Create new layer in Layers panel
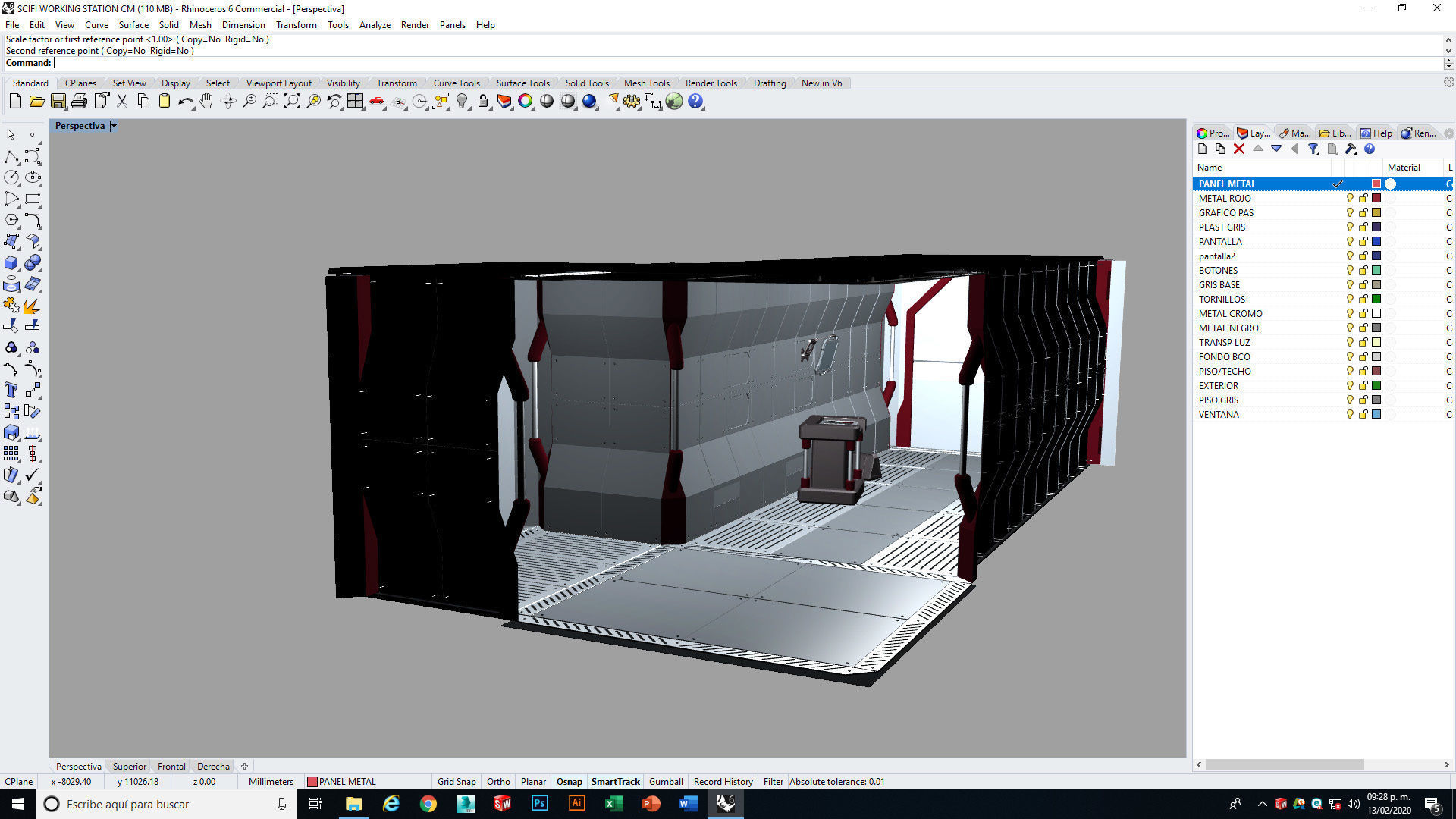This screenshot has height=819, width=1456. coord(1202,149)
